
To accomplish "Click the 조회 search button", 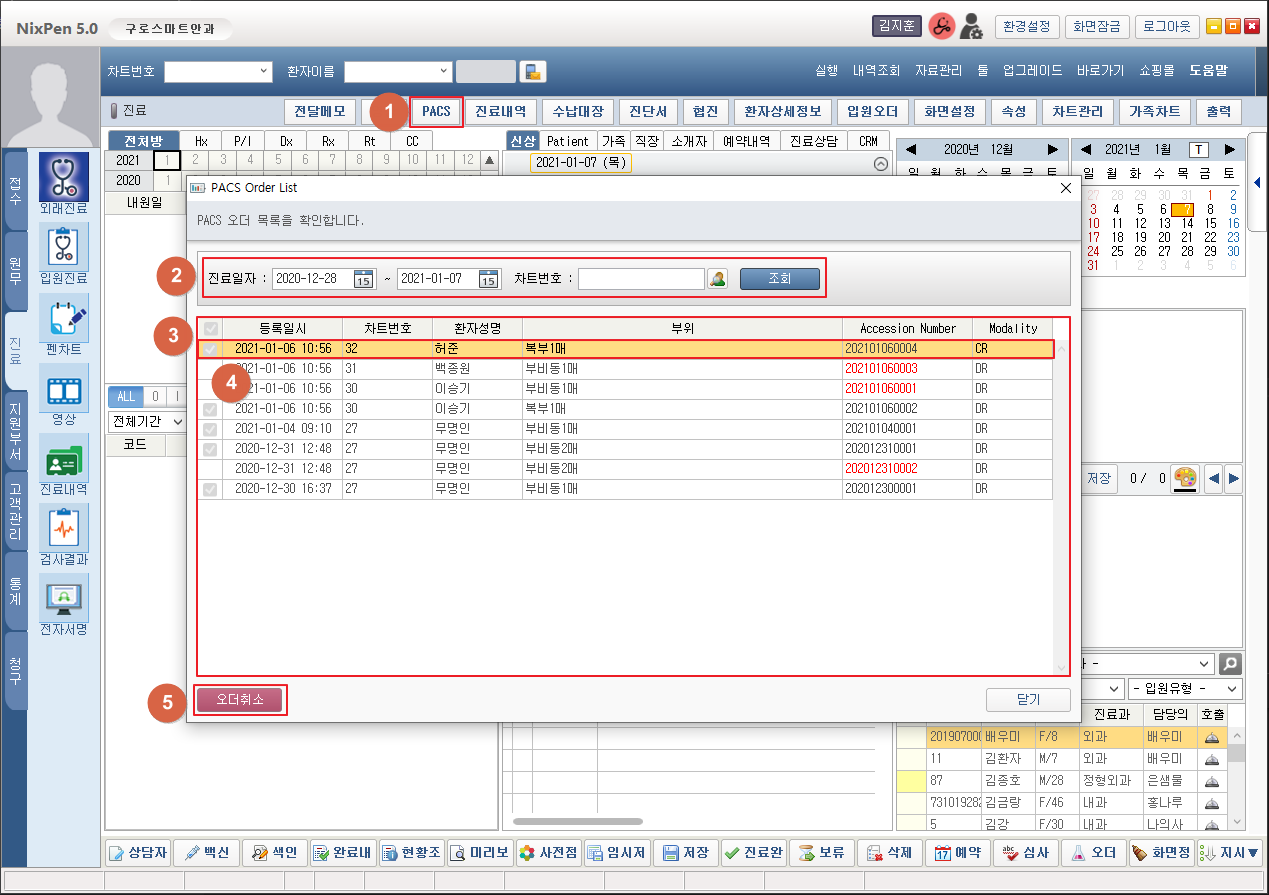I will click(779, 279).
